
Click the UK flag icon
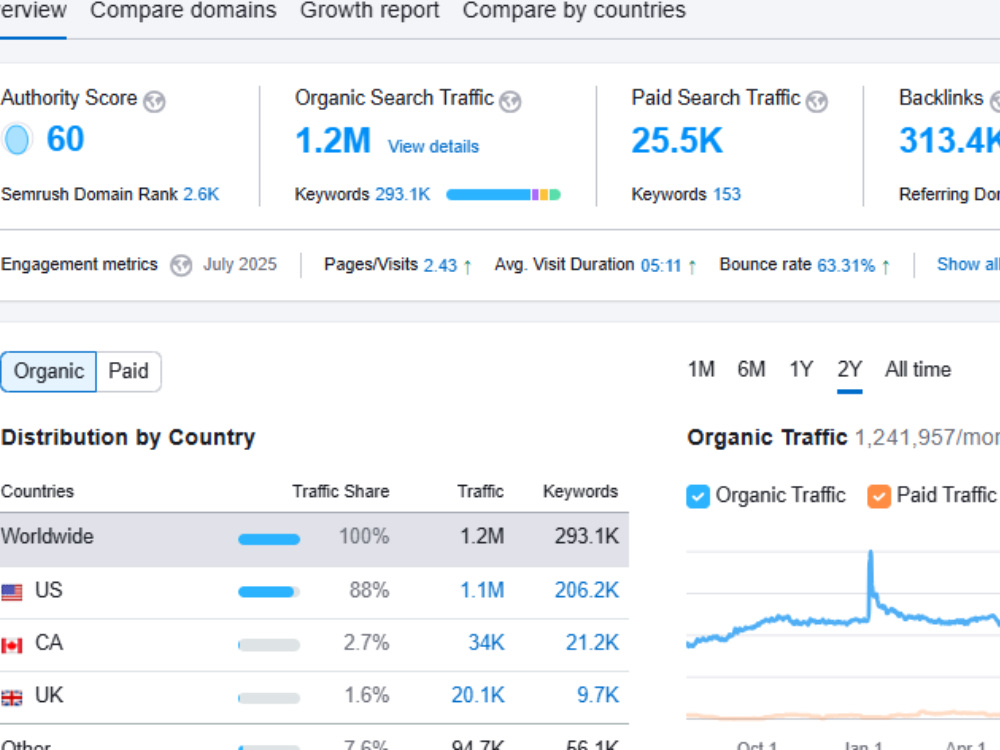[11, 698]
